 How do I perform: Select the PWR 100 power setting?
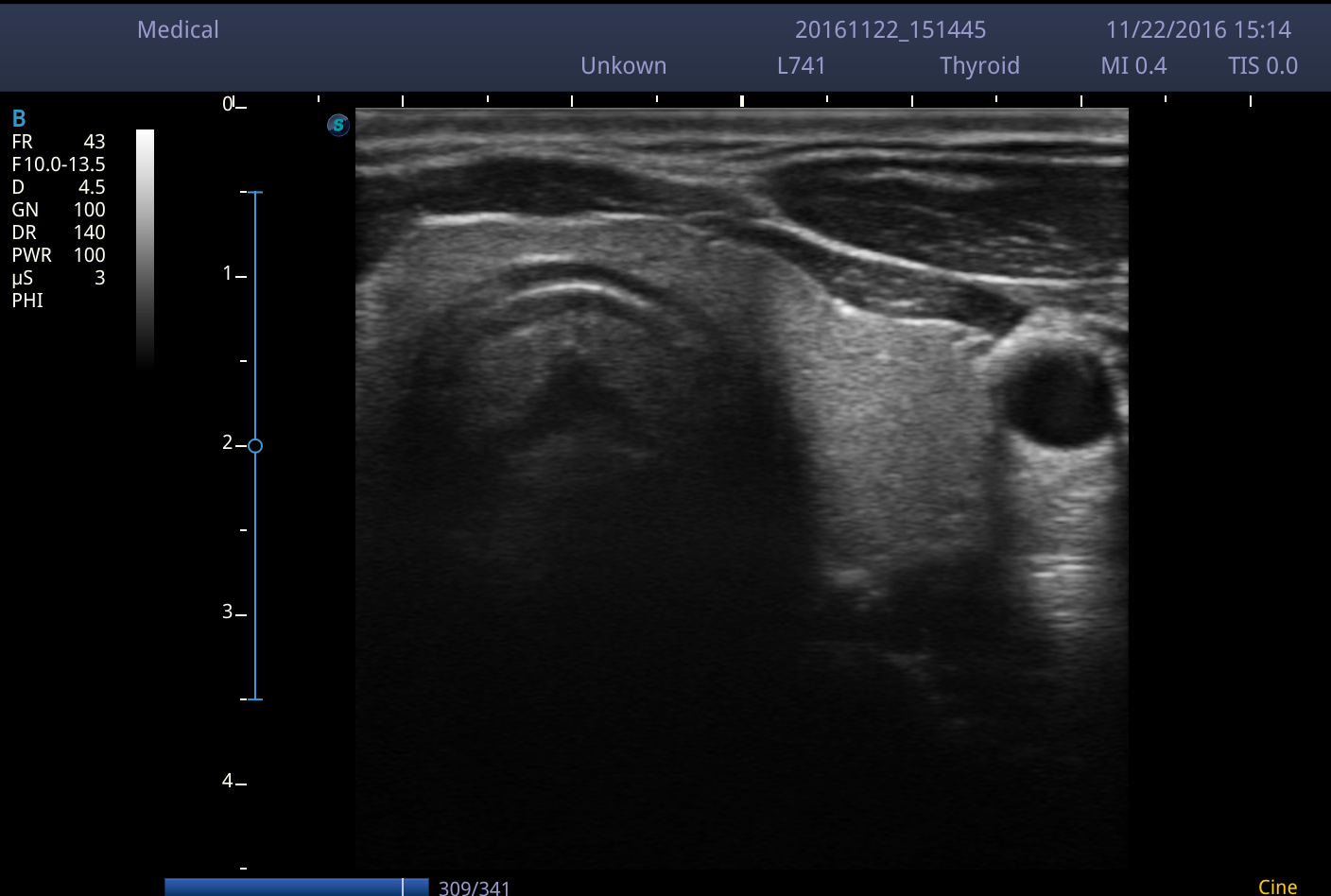(x=59, y=255)
